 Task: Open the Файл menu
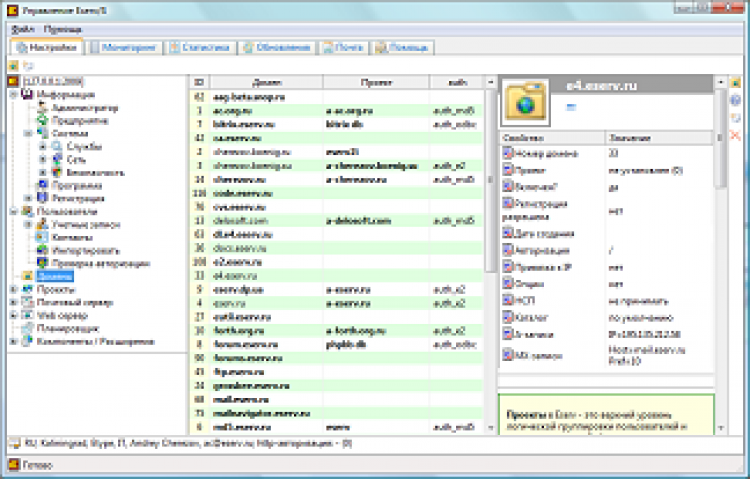coord(22,30)
